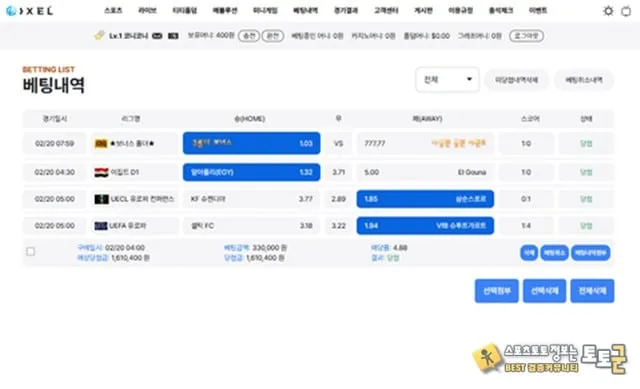640x389 pixels.
Task: Click the 전체삭제 button
Action: [x=592, y=291]
